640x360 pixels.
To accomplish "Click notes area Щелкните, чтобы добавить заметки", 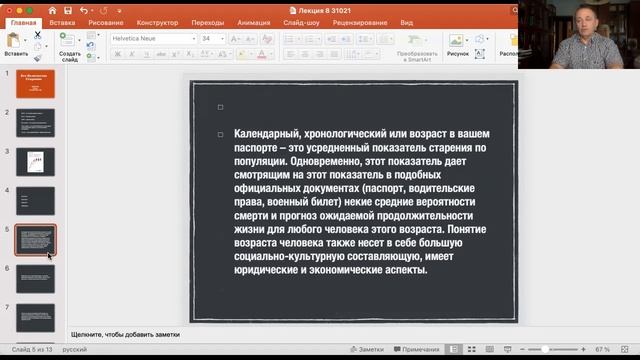I will pyautogui.click(x=125, y=334).
